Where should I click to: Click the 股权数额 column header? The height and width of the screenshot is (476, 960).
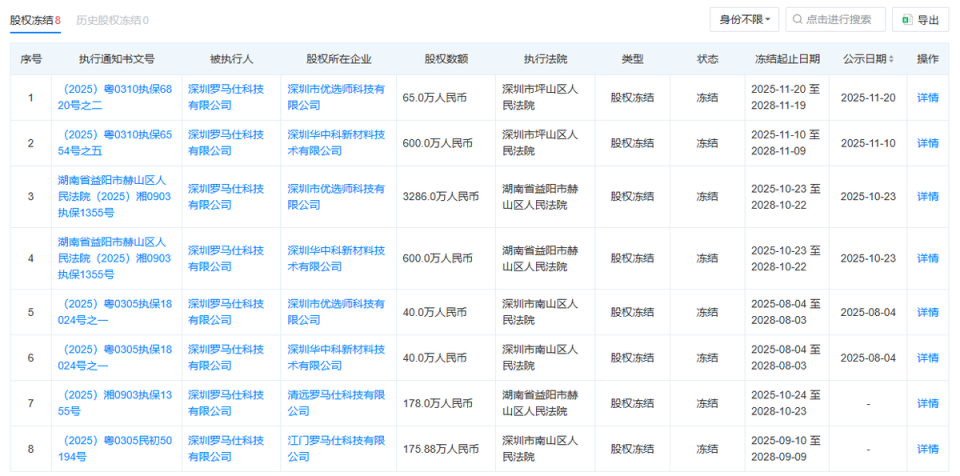pyautogui.click(x=446, y=59)
